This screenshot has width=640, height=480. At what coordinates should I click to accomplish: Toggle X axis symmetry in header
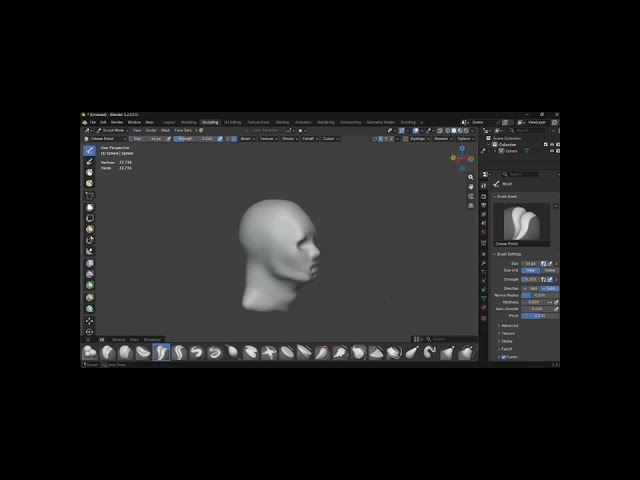point(381,139)
